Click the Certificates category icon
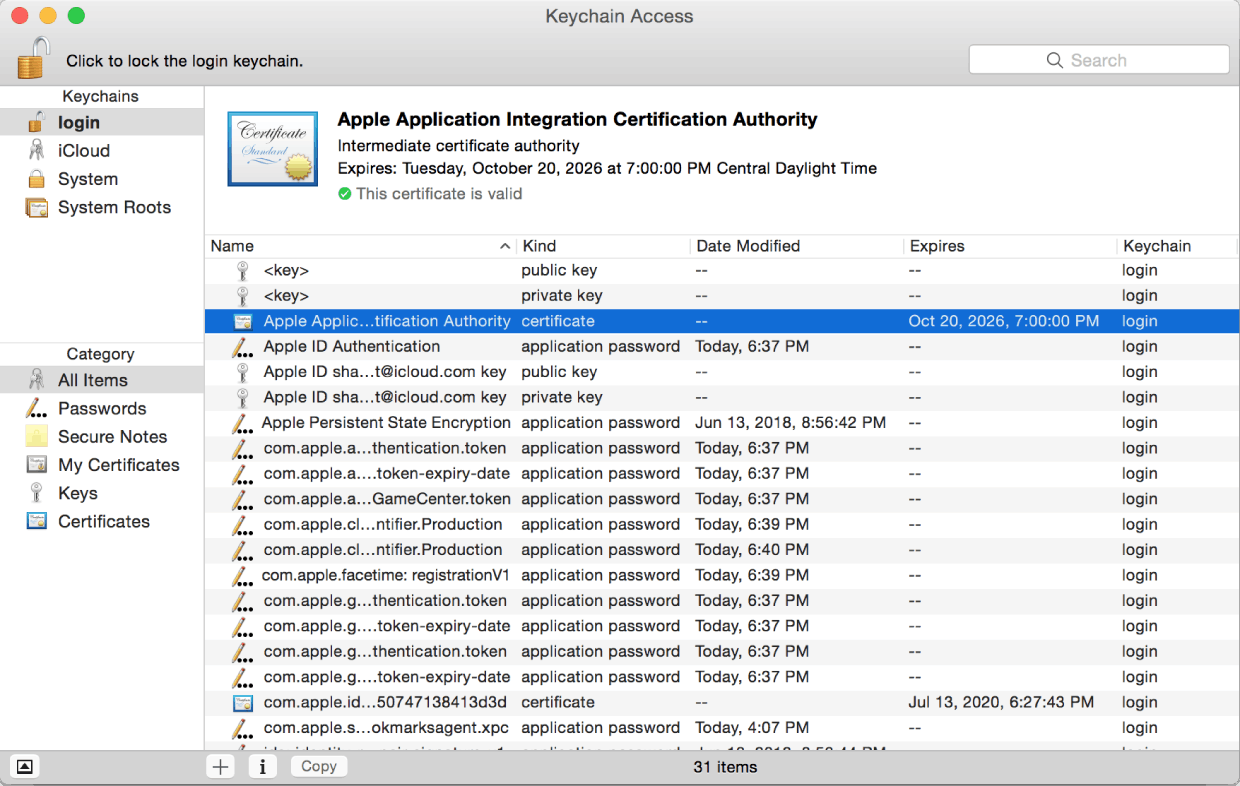 tap(37, 521)
